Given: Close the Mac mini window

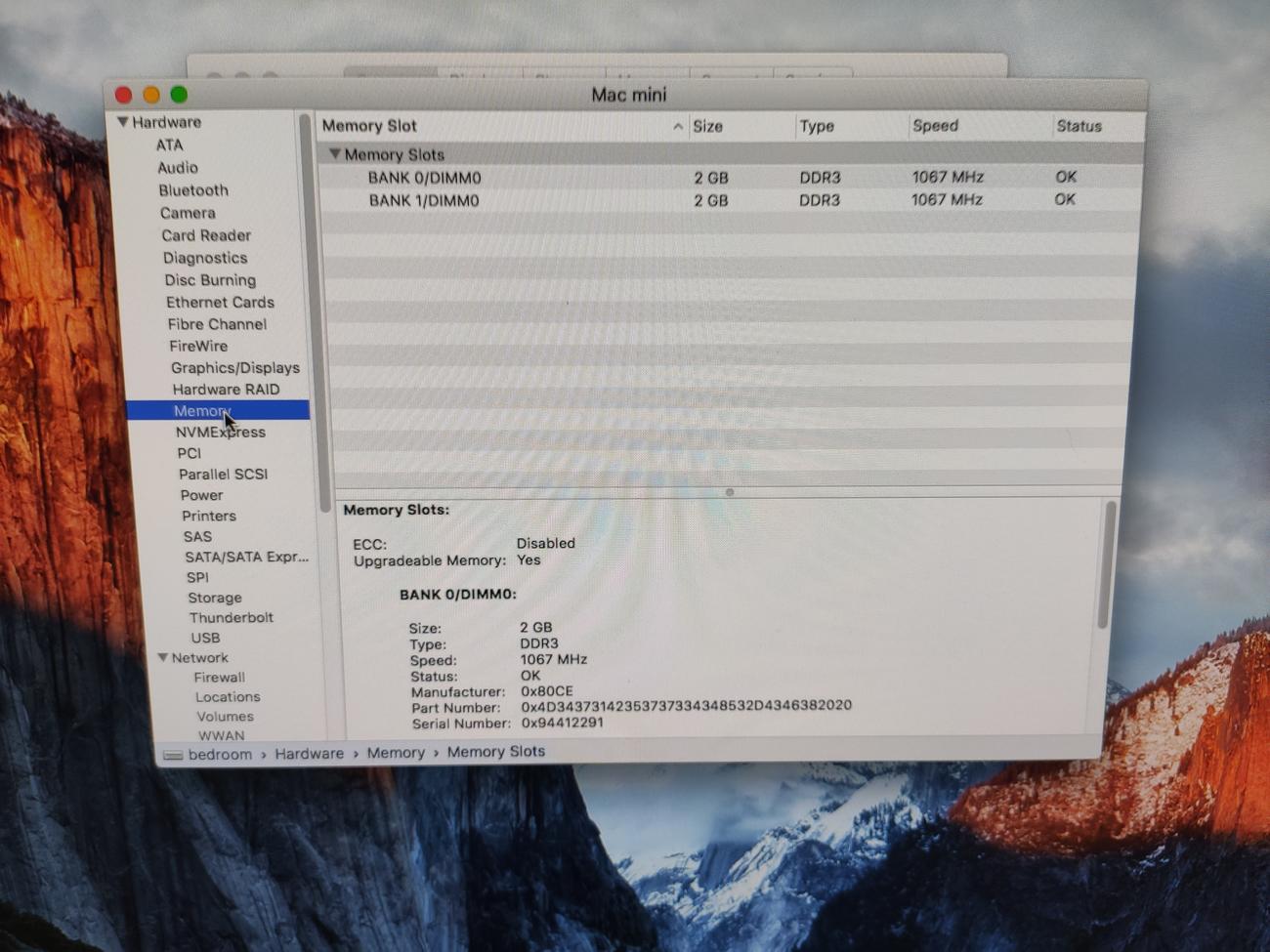Looking at the screenshot, I should (124, 95).
